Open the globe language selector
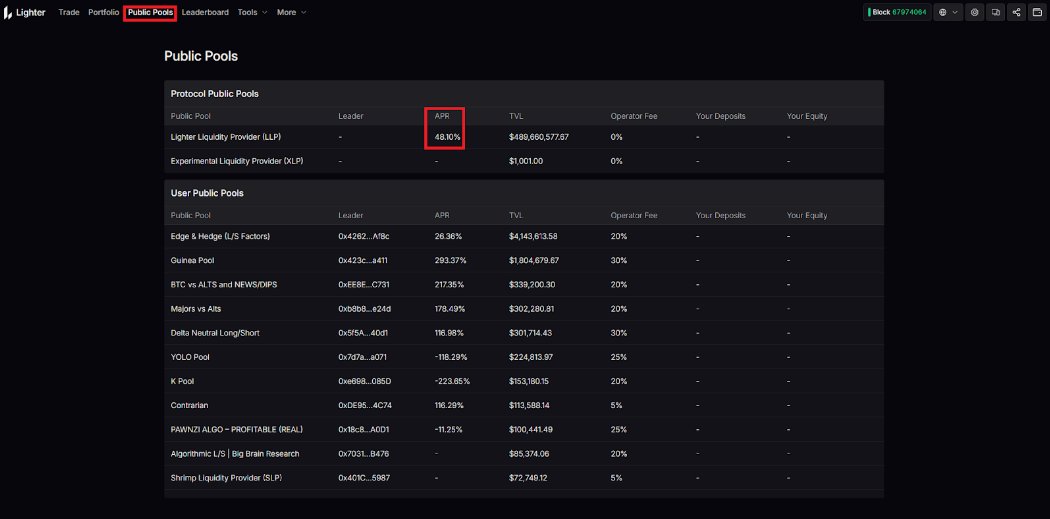The height and width of the screenshot is (519, 1050). coord(948,12)
